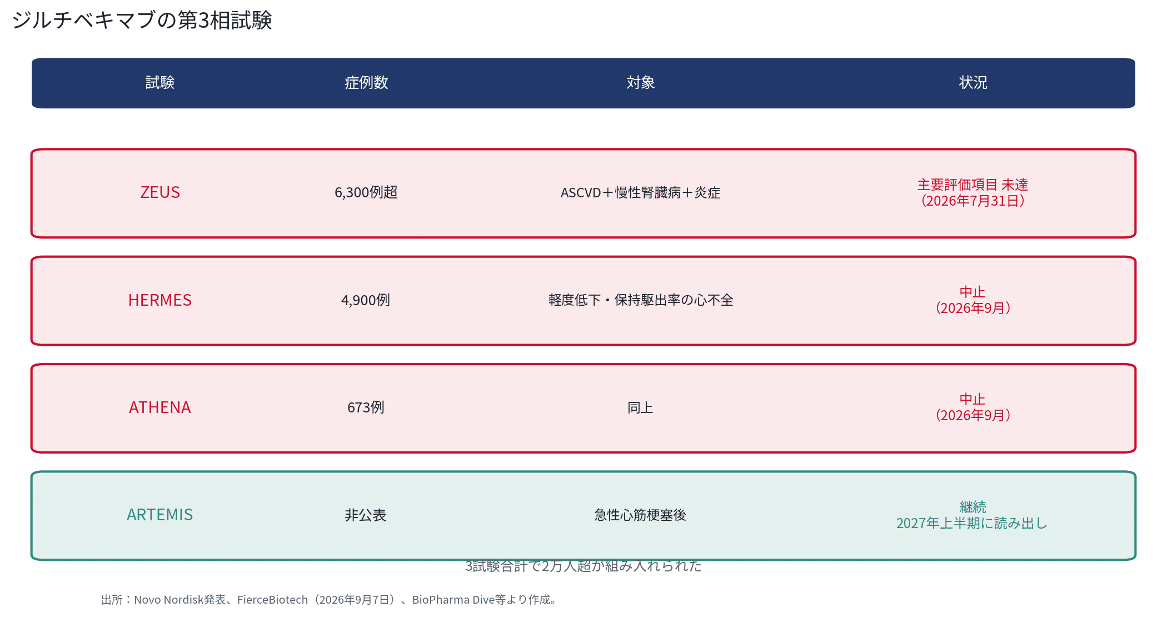1172x622 pixels.
Task: Select the 症例数 column header
Action: [366, 82]
